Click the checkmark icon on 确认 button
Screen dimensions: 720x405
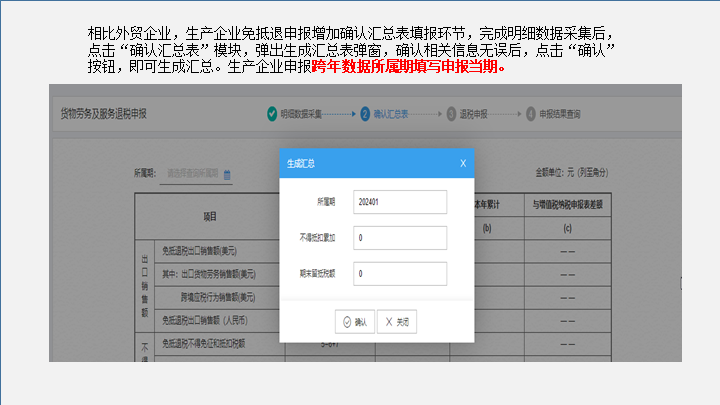347,322
